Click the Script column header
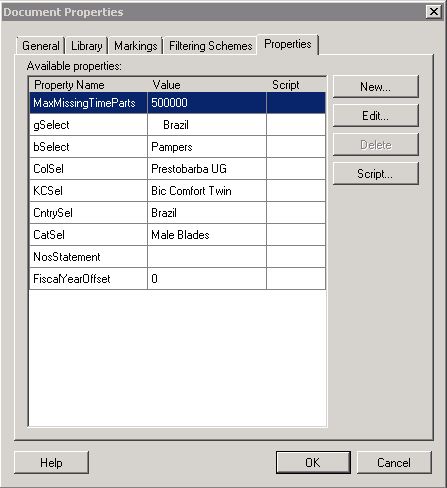This screenshot has height=488, width=447. pyautogui.click(x=296, y=85)
